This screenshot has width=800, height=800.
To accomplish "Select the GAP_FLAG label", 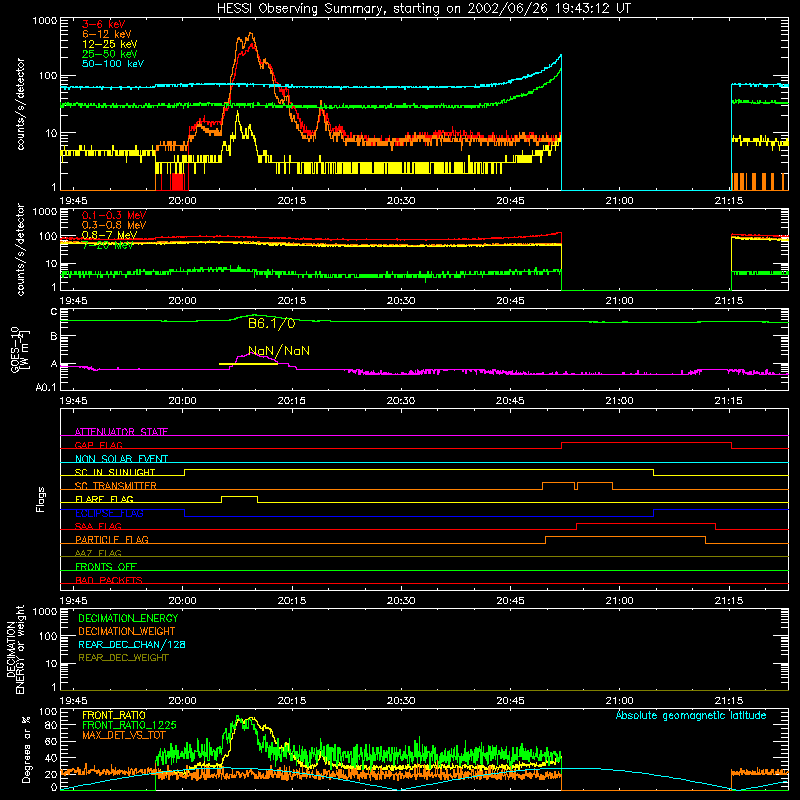I will (x=98, y=445).
